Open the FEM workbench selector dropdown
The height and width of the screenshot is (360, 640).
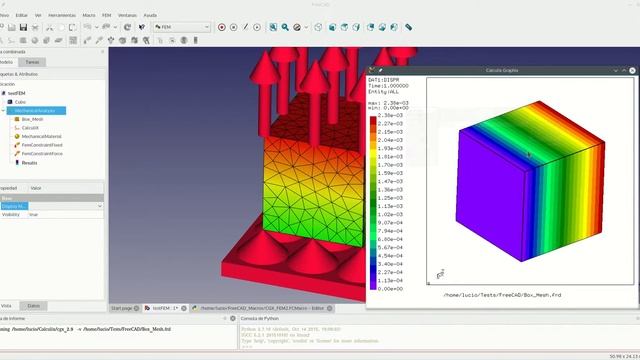coord(182,27)
